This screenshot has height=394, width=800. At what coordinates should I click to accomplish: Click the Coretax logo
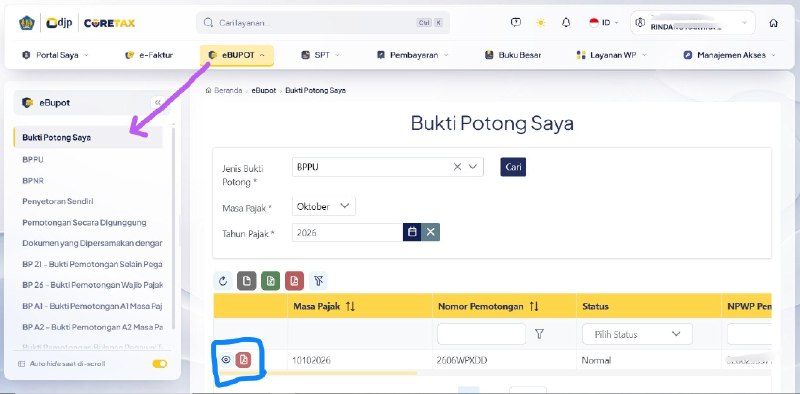pos(109,23)
